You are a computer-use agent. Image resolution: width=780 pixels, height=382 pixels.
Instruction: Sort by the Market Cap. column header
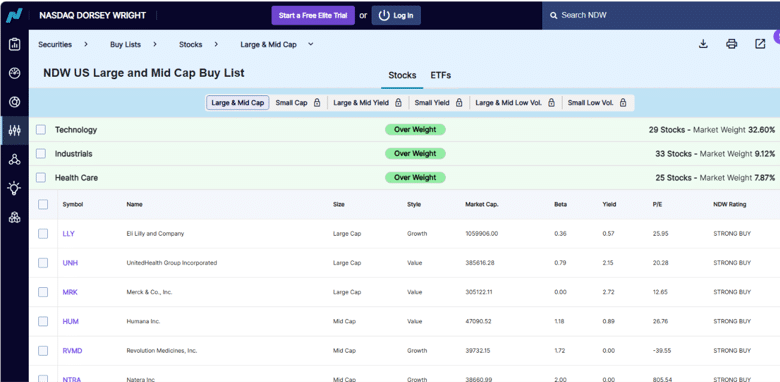482,204
